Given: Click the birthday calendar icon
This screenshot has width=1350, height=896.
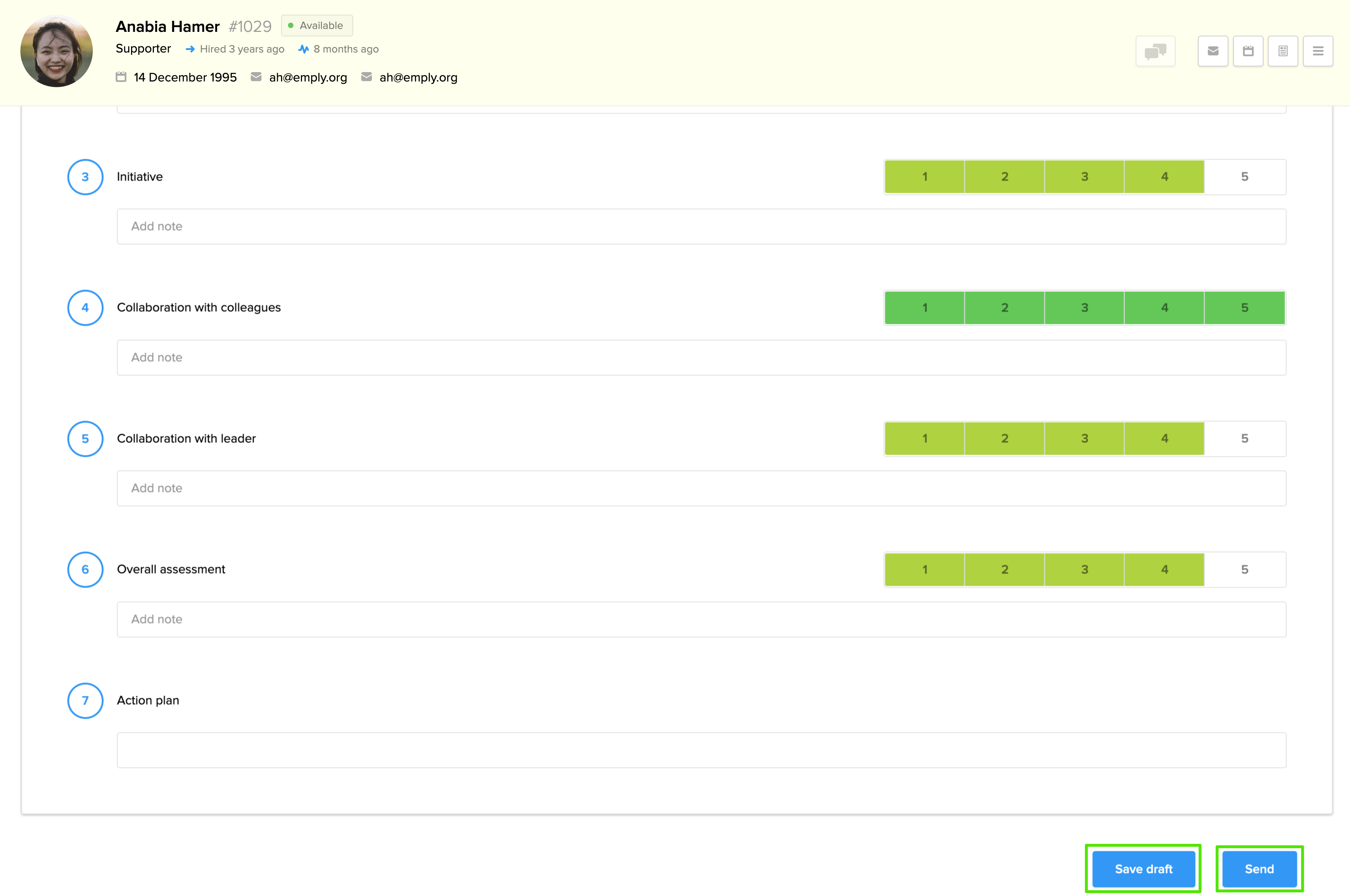Looking at the screenshot, I should [121, 77].
